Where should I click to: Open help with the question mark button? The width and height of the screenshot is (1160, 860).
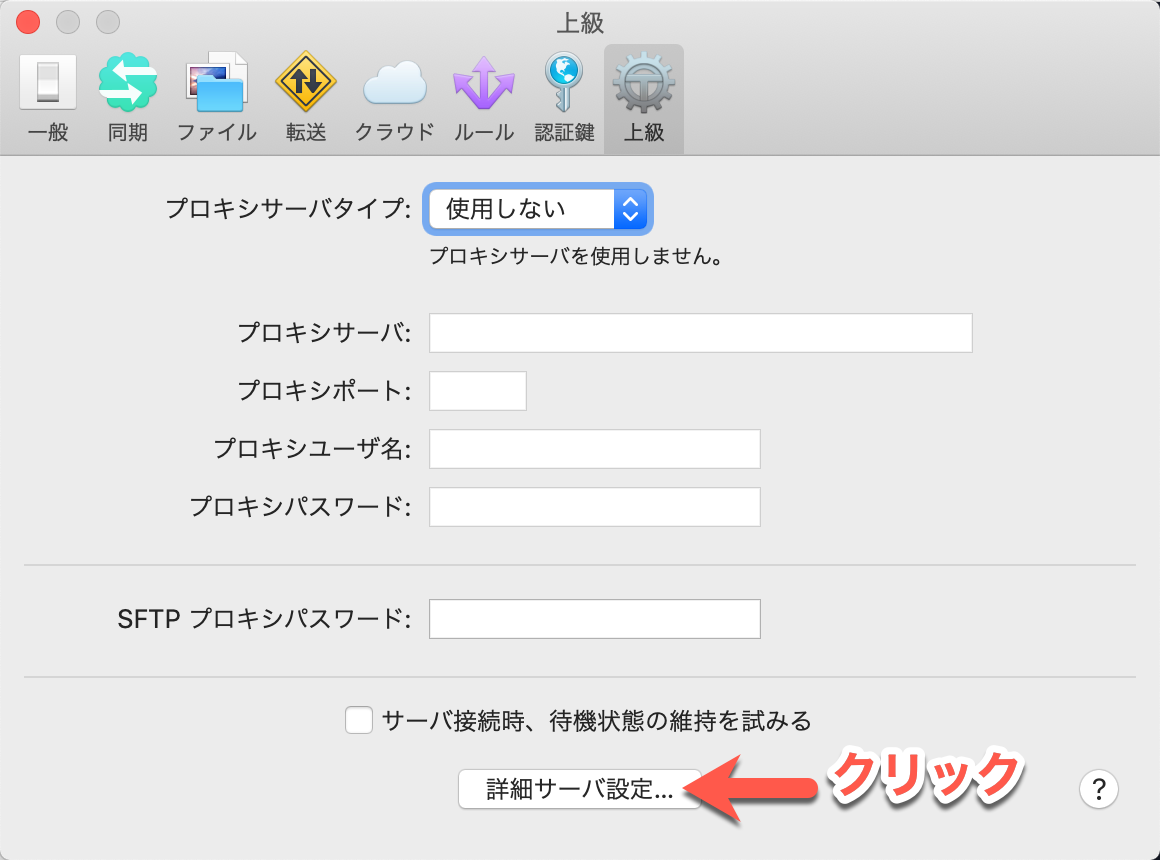[x=1099, y=789]
